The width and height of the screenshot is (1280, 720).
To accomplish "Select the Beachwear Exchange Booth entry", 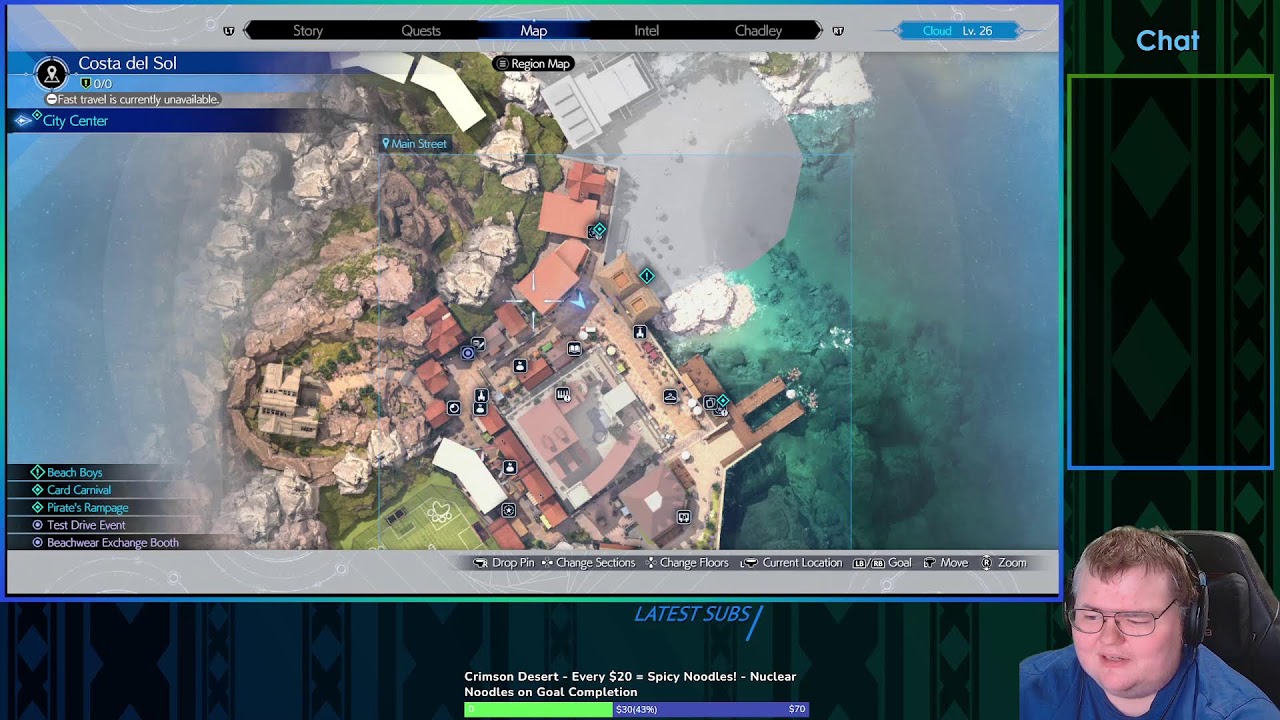I will coord(112,543).
